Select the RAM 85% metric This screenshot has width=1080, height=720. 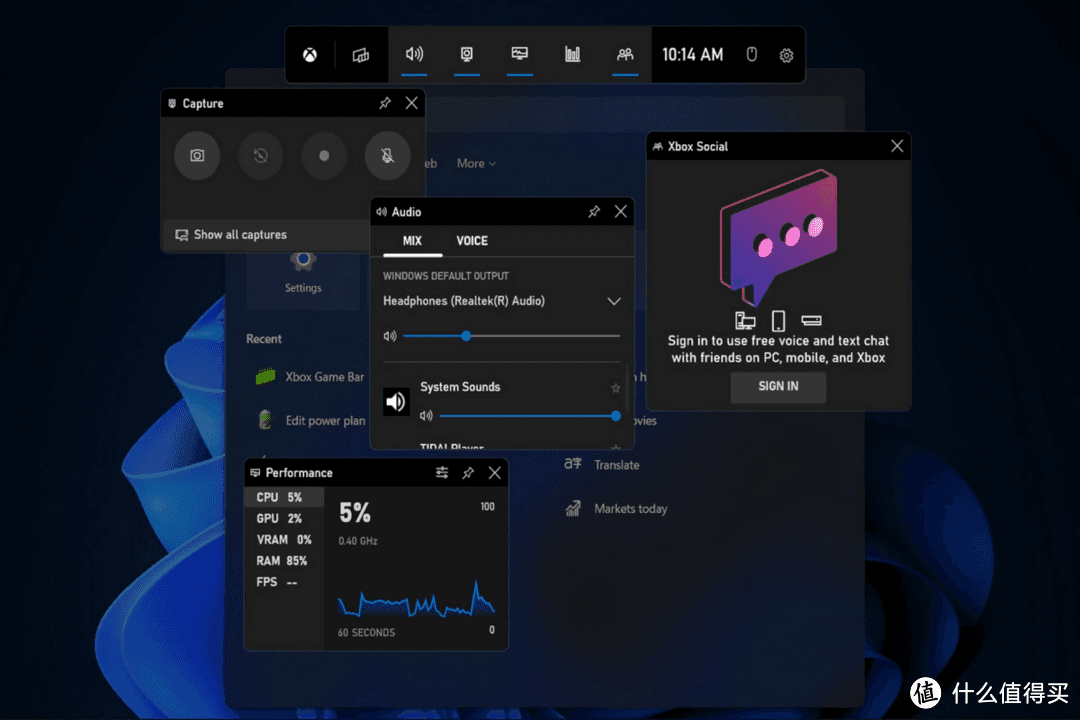pyautogui.click(x=284, y=561)
